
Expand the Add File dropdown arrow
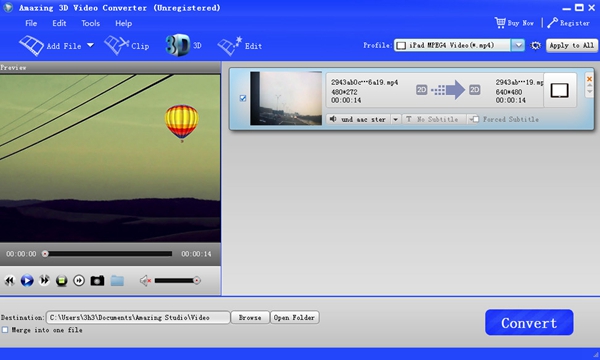pyautogui.click(x=90, y=45)
